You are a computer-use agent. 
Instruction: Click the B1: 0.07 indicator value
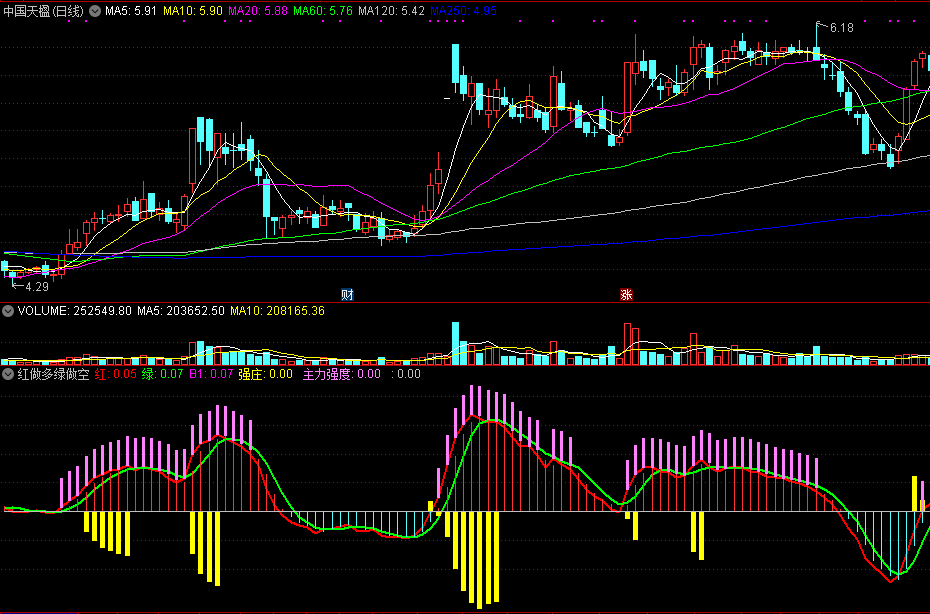(x=211, y=374)
